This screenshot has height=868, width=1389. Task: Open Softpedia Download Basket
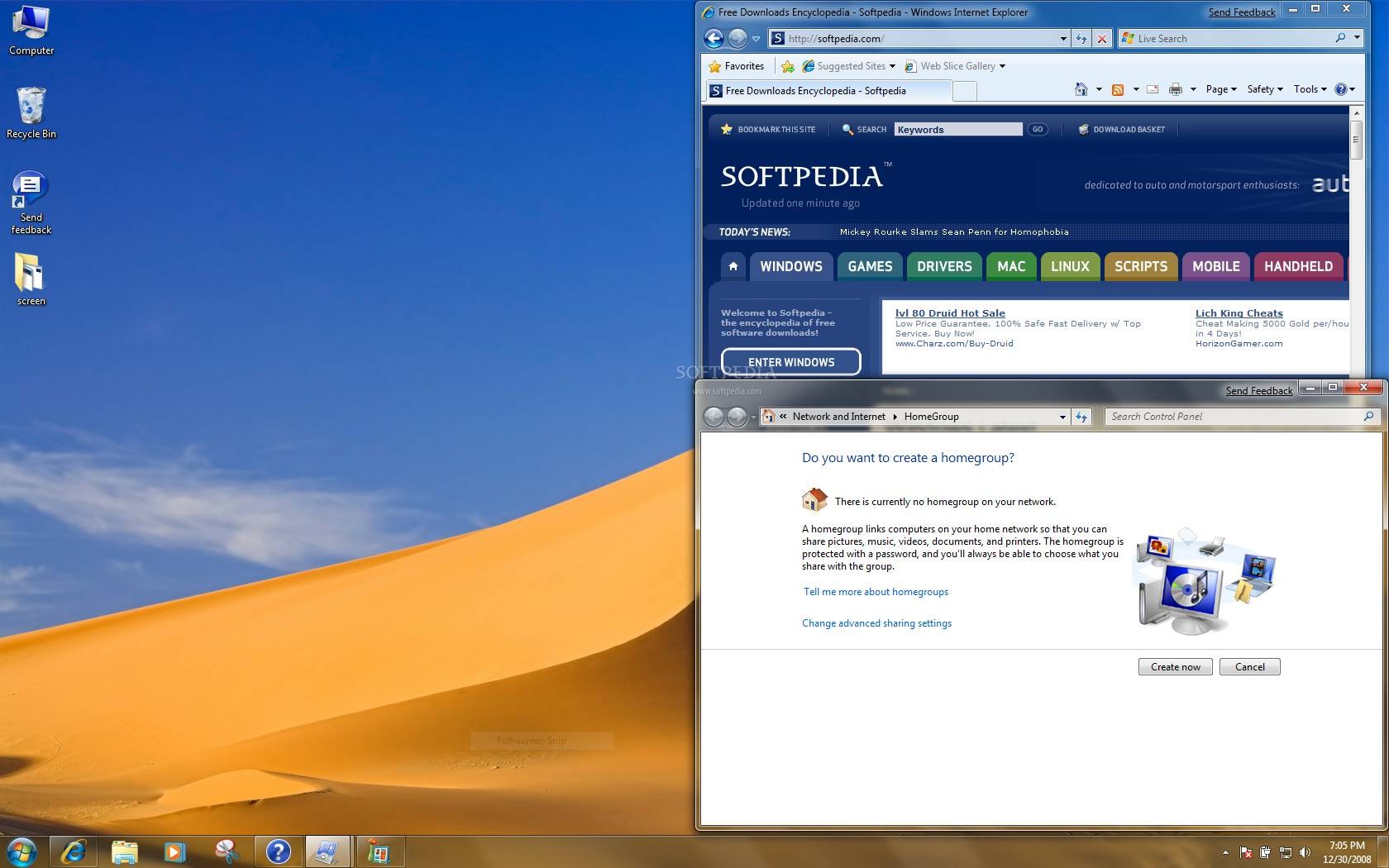(x=1122, y=130)
